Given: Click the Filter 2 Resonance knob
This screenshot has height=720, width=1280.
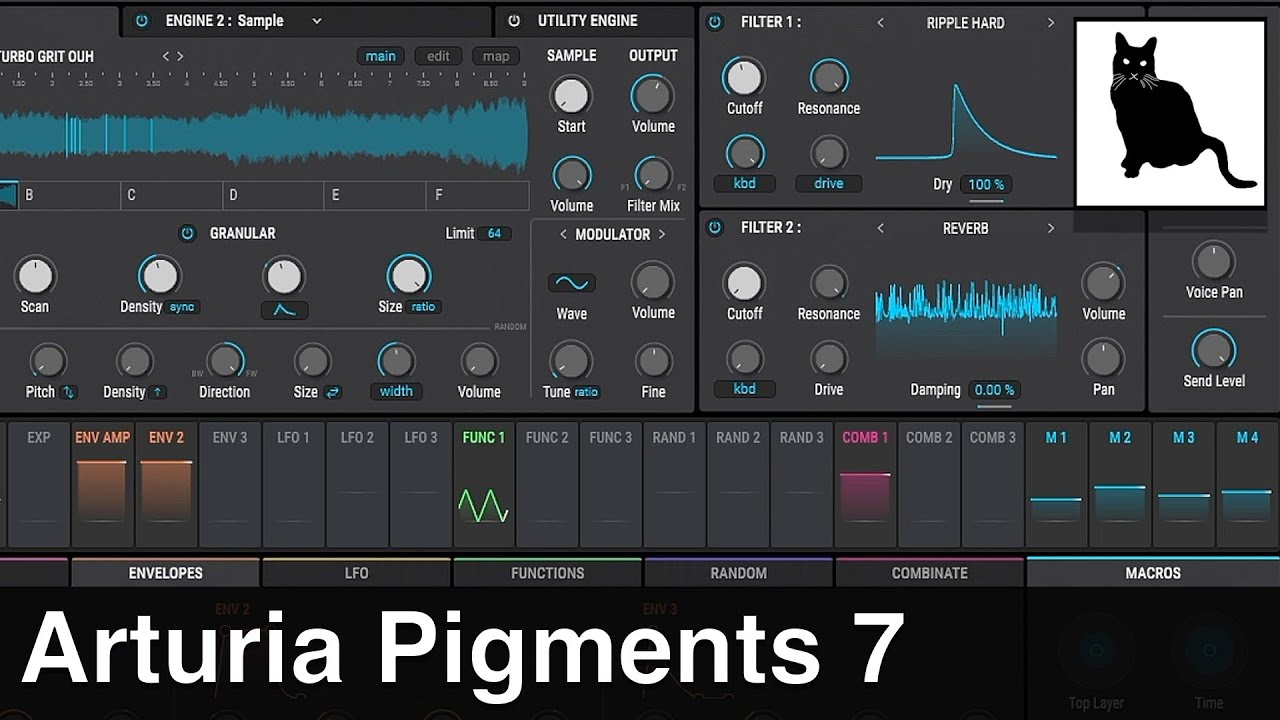Looking at the screenshot, I should click(829, 283).
